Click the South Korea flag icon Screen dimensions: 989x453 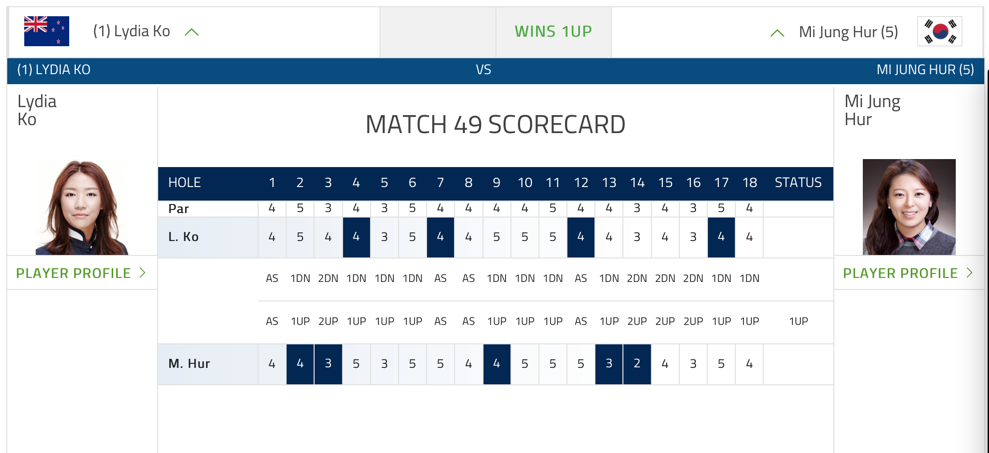tap(939, 31)
